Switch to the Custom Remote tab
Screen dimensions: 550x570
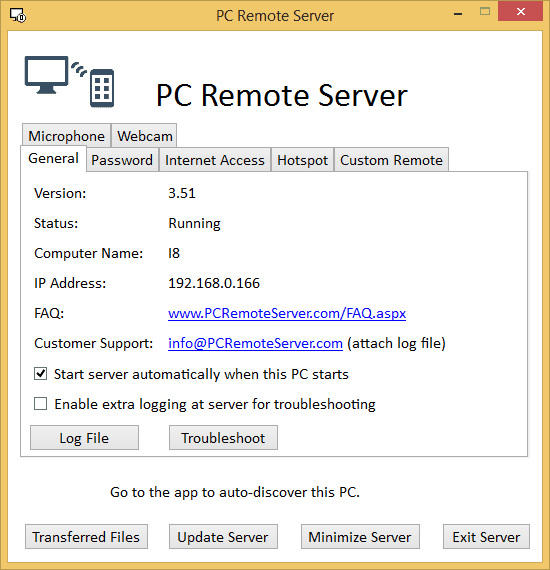click(x=392, y=160)
